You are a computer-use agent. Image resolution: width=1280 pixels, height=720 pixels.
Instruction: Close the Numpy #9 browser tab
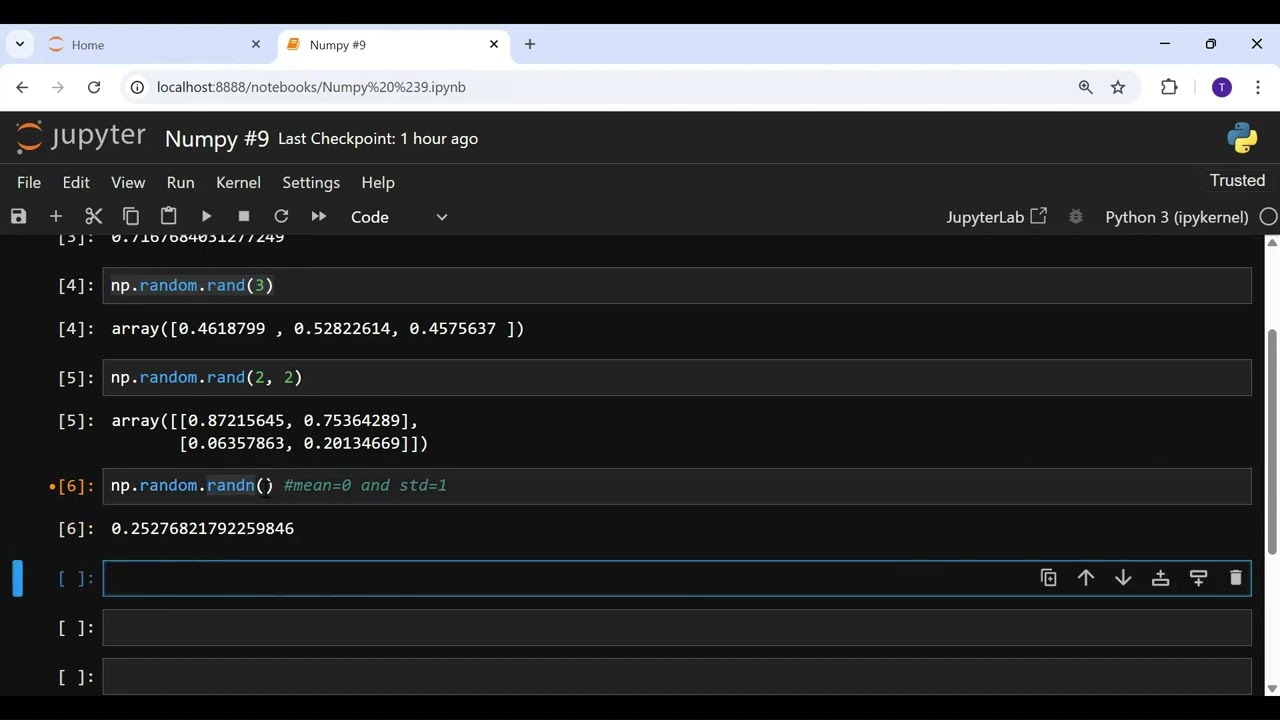[x=494, y=44]
